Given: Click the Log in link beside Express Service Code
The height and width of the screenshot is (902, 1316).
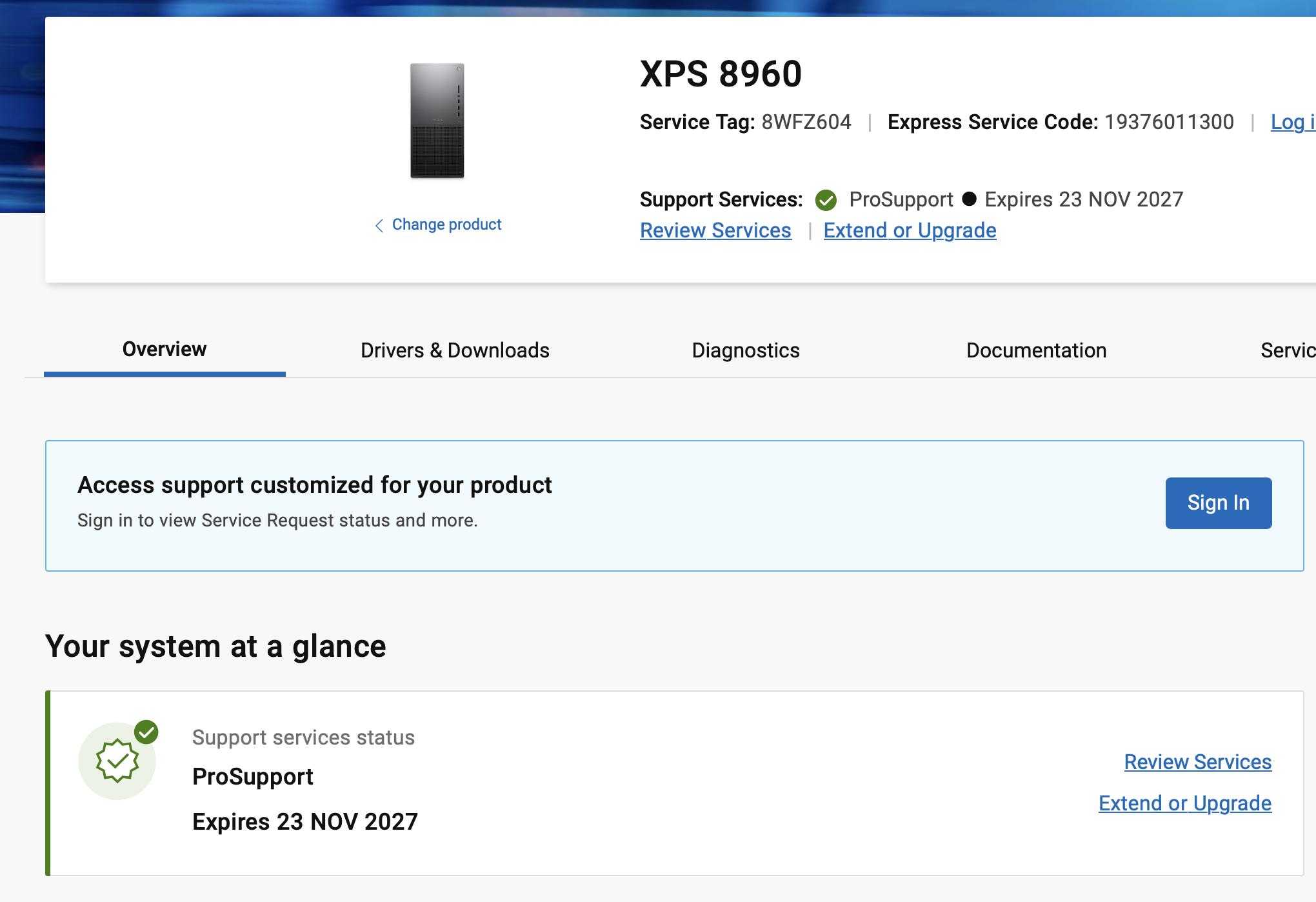Looking at the screenshot, I should pyautogui.click(x=1293, y=122).
